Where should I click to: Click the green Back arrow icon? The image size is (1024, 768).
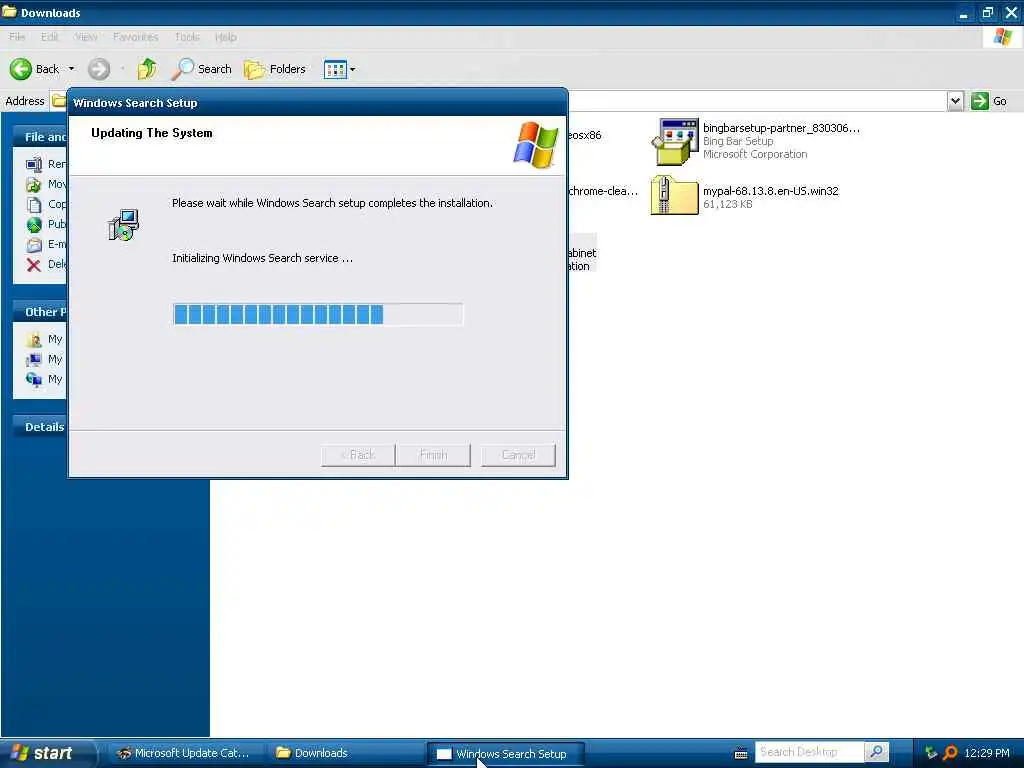coord(20,69)
